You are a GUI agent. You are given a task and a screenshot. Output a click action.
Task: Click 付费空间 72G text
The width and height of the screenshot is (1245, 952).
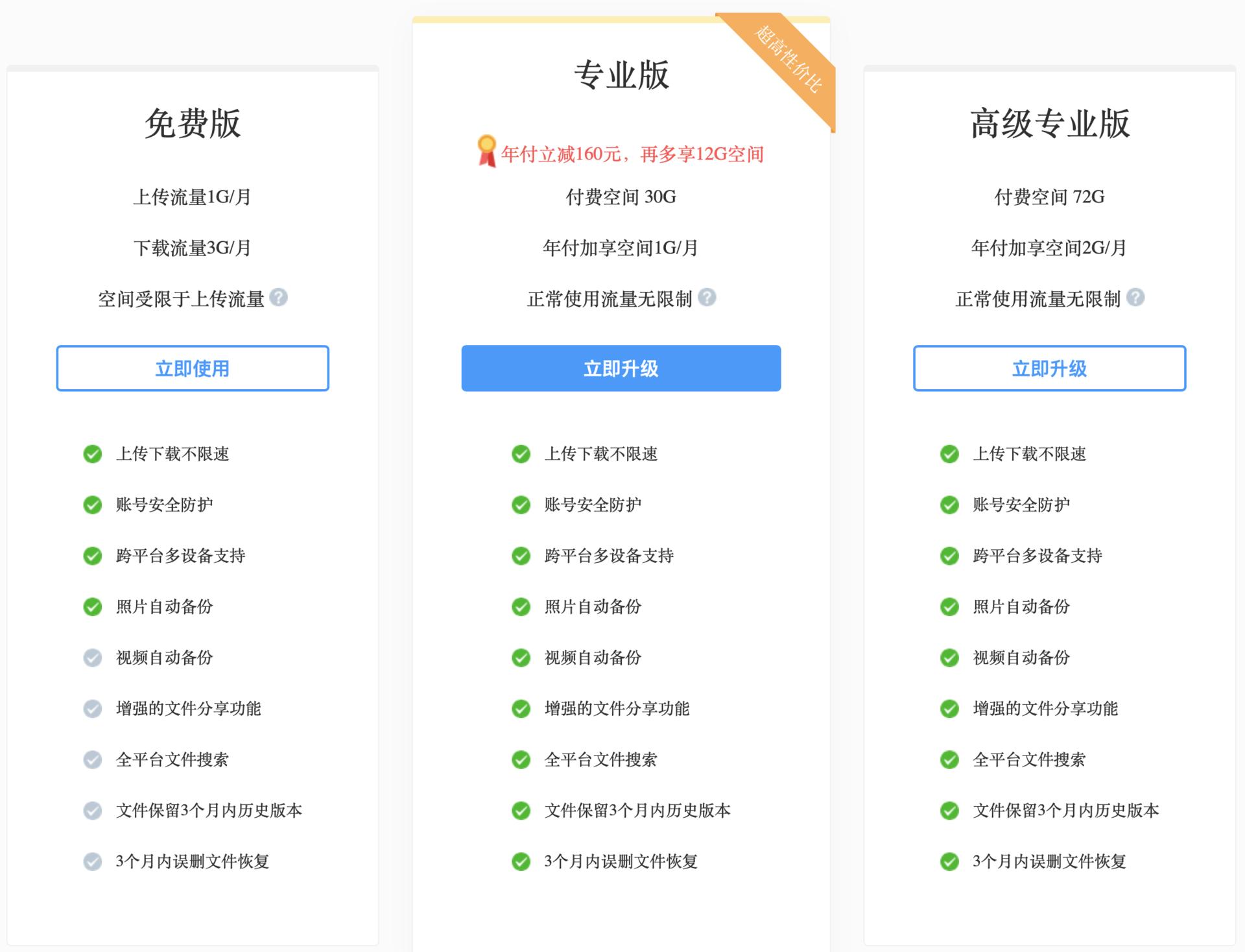tap(1049, 196)
